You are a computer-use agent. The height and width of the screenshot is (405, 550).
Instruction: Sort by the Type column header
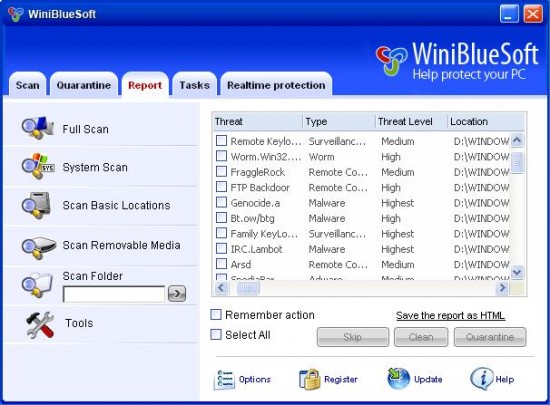tap(339, 122)
